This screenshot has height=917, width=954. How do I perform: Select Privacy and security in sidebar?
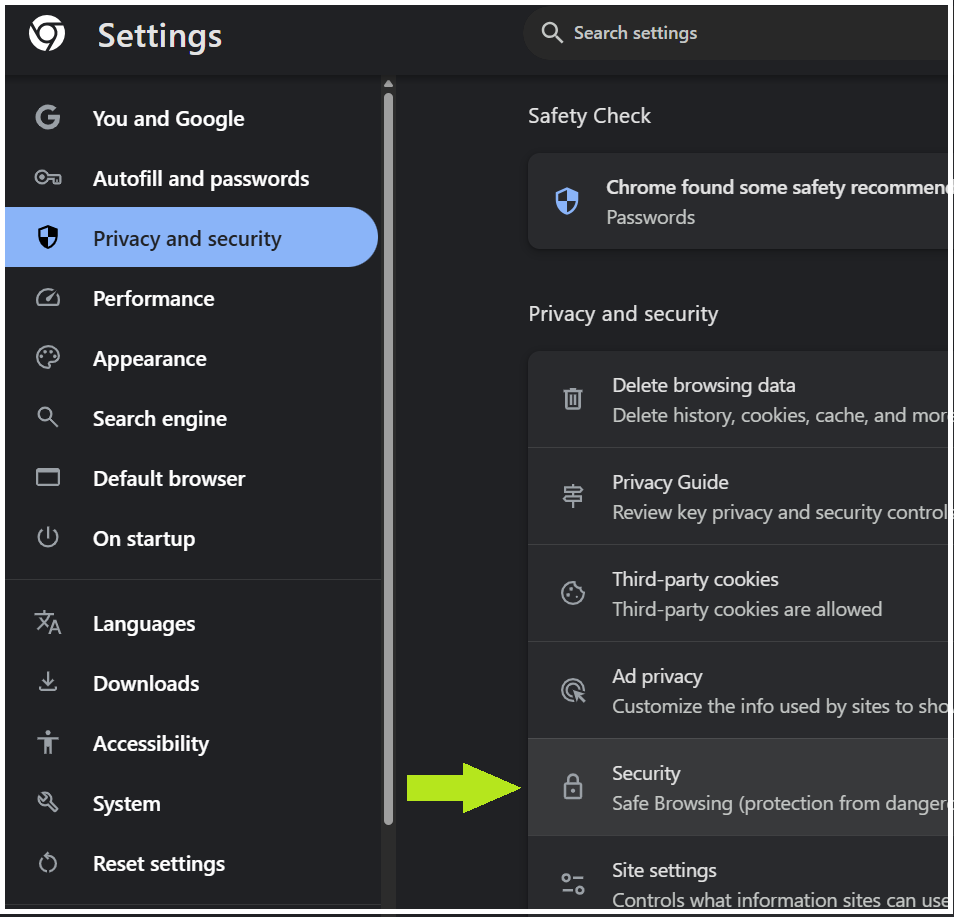coord(191,237)
